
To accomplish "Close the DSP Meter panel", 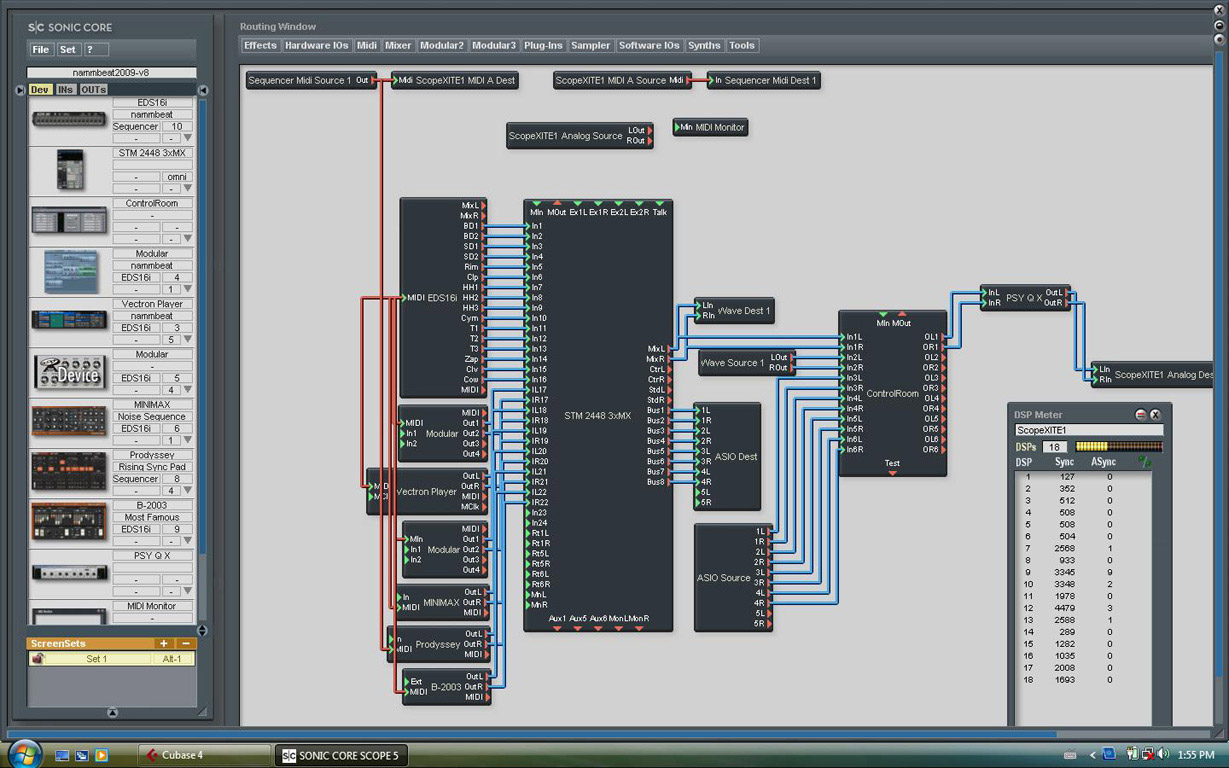I will coord(1155,414).
